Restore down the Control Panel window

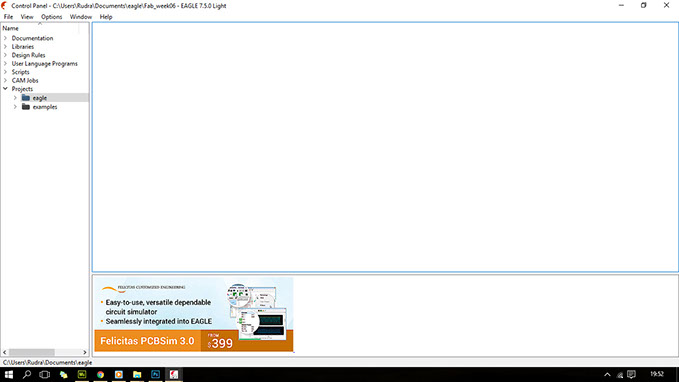tap(644, 6)
